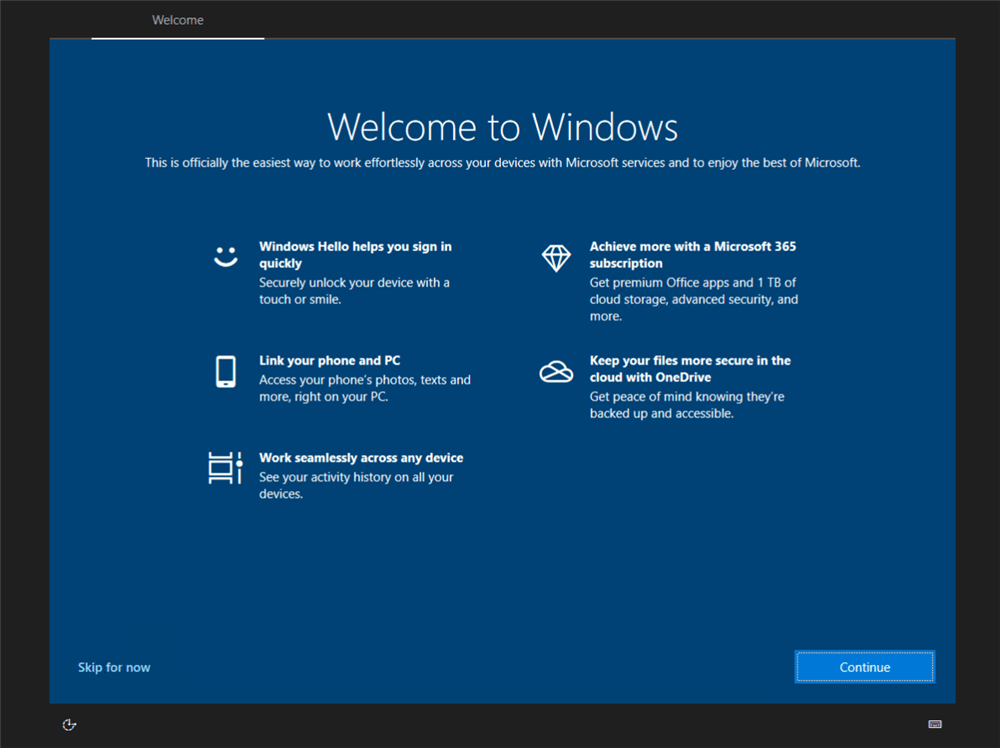Click the activity history timeline icon
This screenshot has height=748, width=1000.
225,468
